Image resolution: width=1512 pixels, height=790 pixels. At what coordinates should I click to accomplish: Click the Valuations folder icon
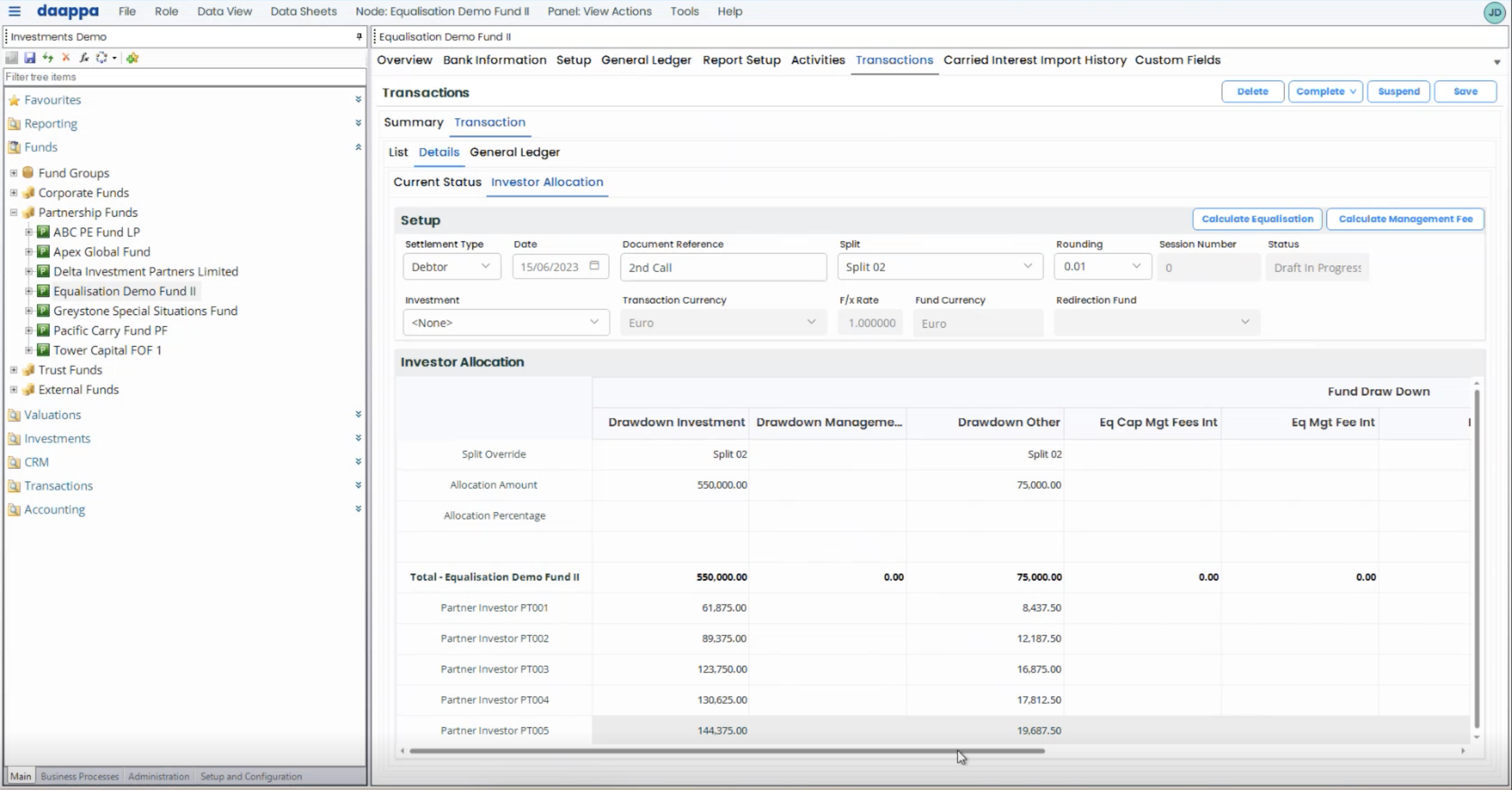click(14, 415)
